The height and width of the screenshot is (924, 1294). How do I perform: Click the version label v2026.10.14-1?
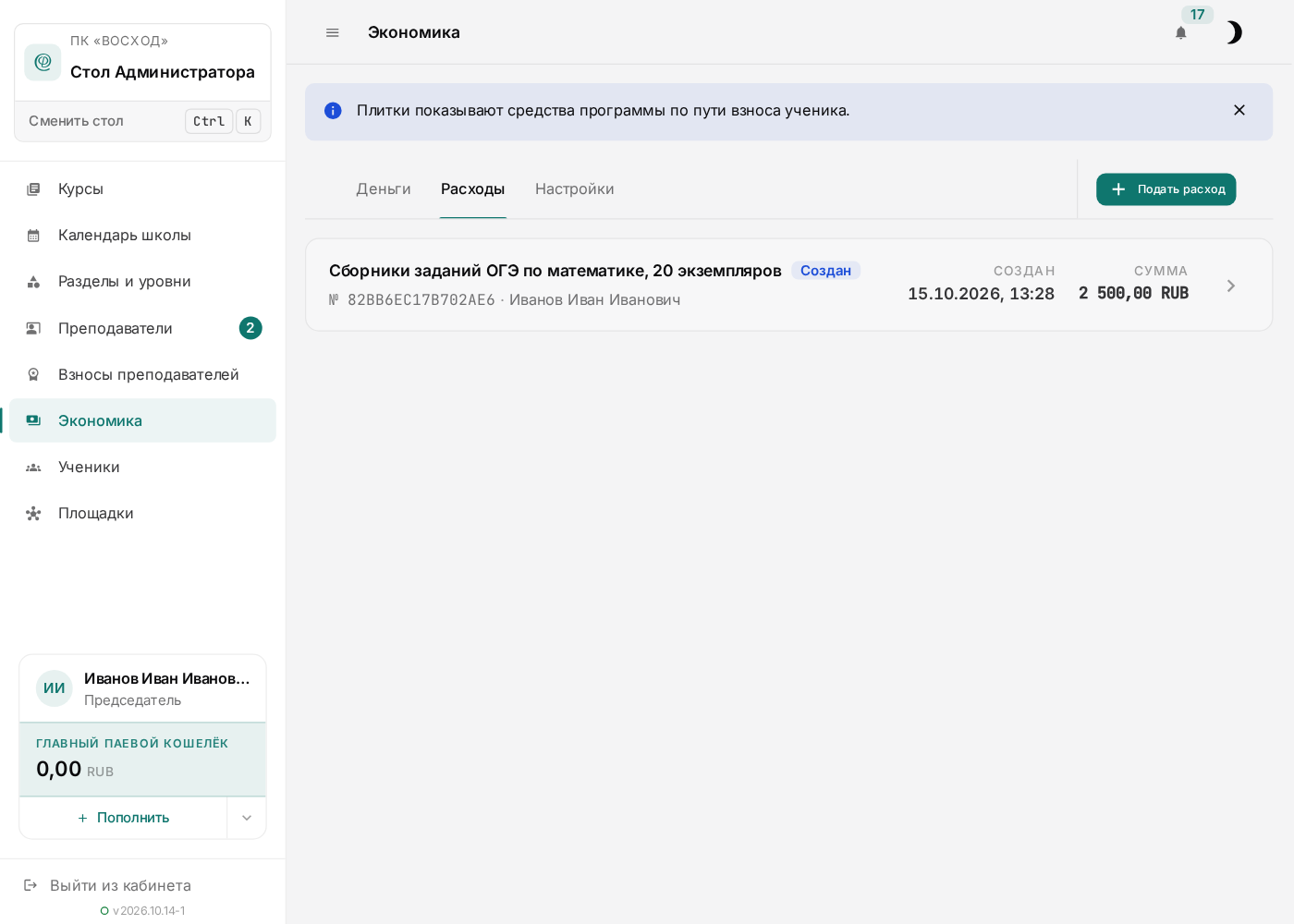coord(149,911)
